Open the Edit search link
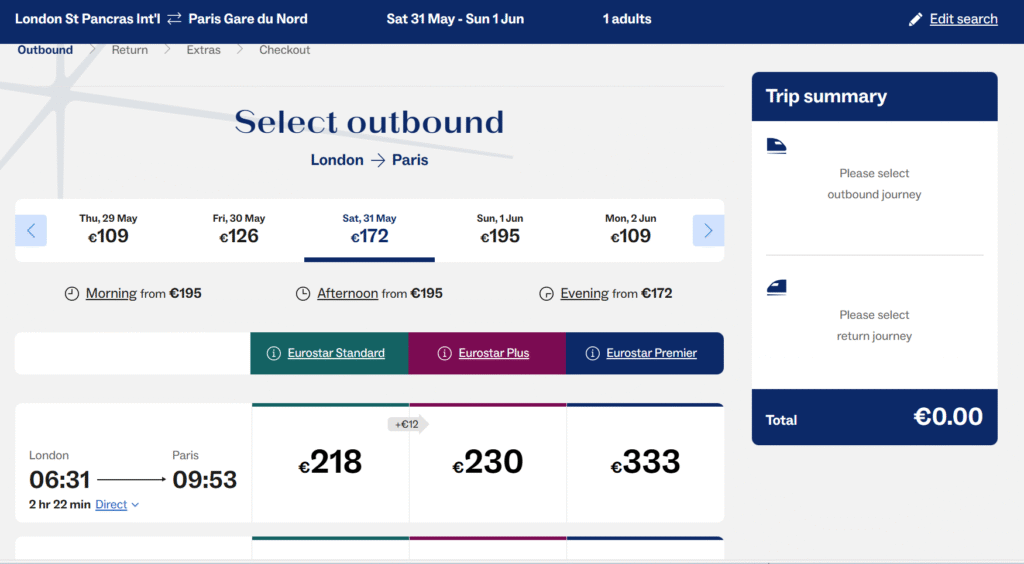The width and height of the screenshot is (1024, 564). [x=963, y=19]
